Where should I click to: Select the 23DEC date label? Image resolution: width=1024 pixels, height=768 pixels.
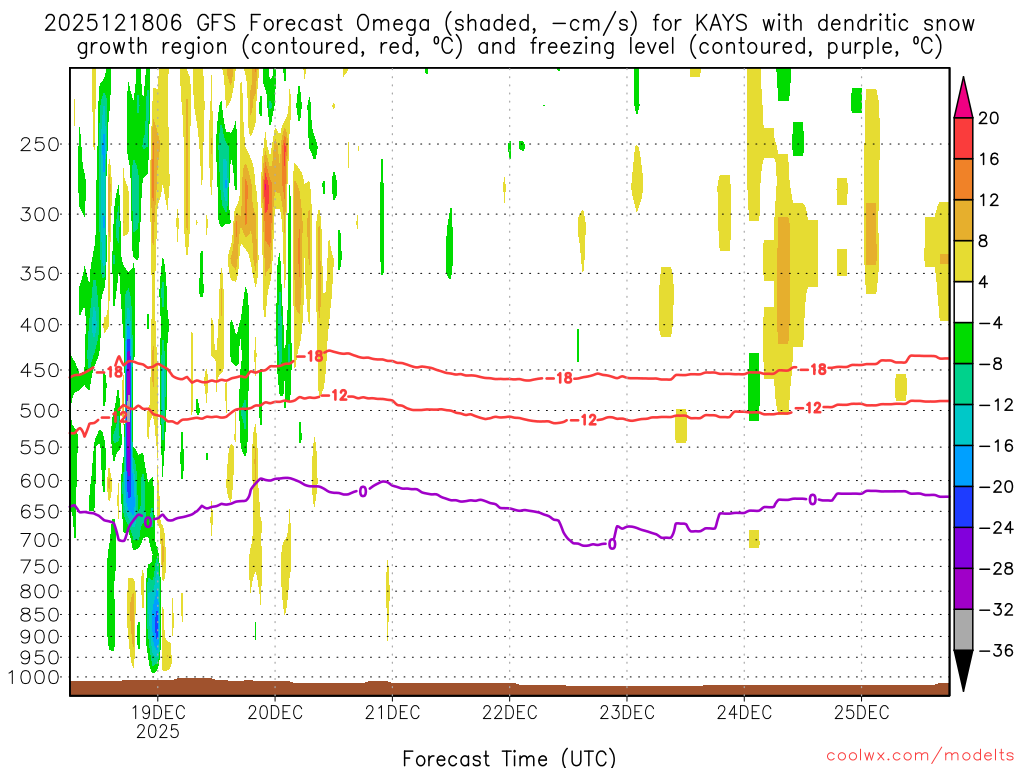[627, 712]
